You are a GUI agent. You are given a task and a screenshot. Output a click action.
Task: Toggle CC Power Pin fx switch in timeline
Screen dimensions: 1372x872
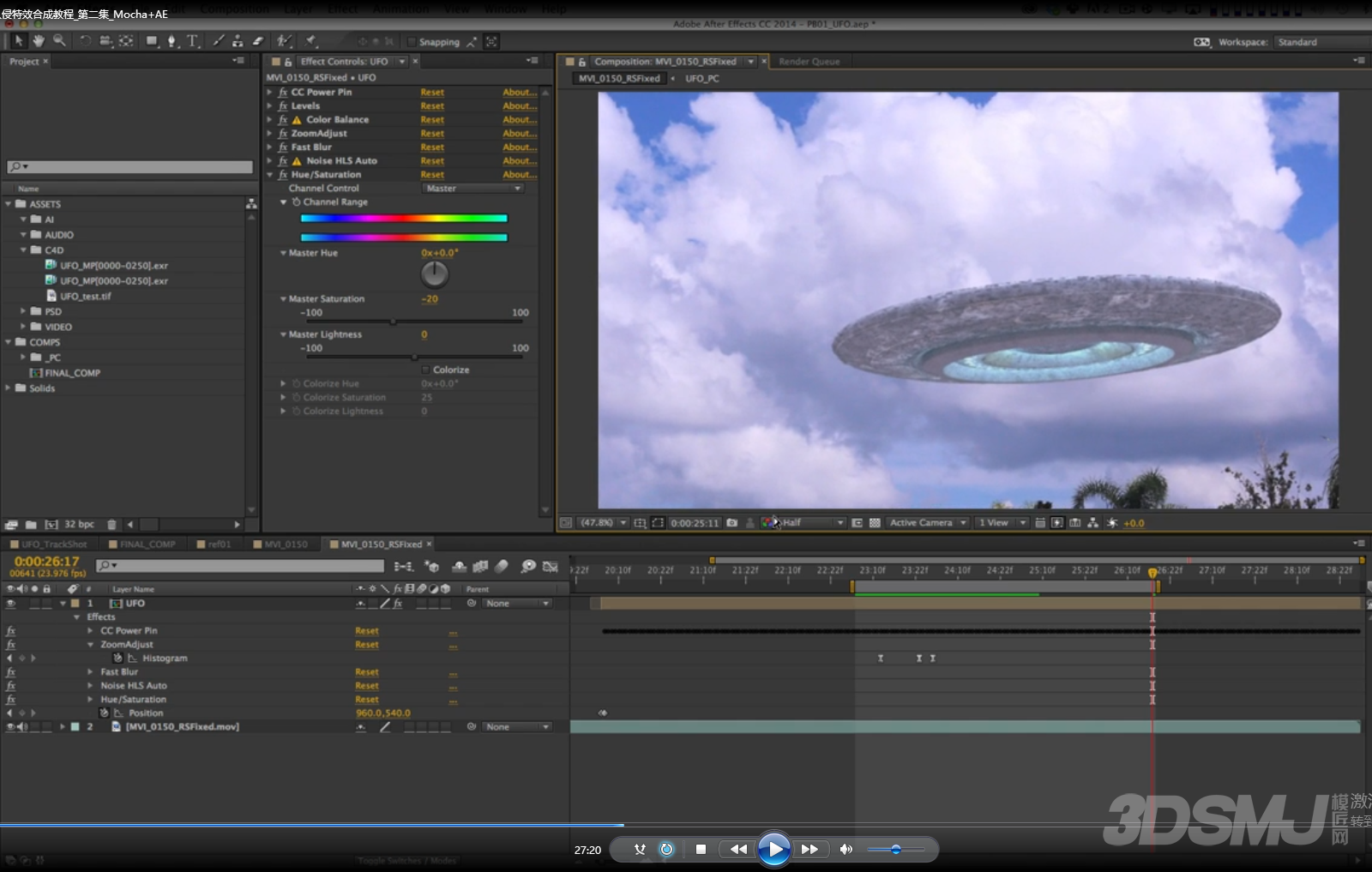pyautogui.click(x=10, y=631)
